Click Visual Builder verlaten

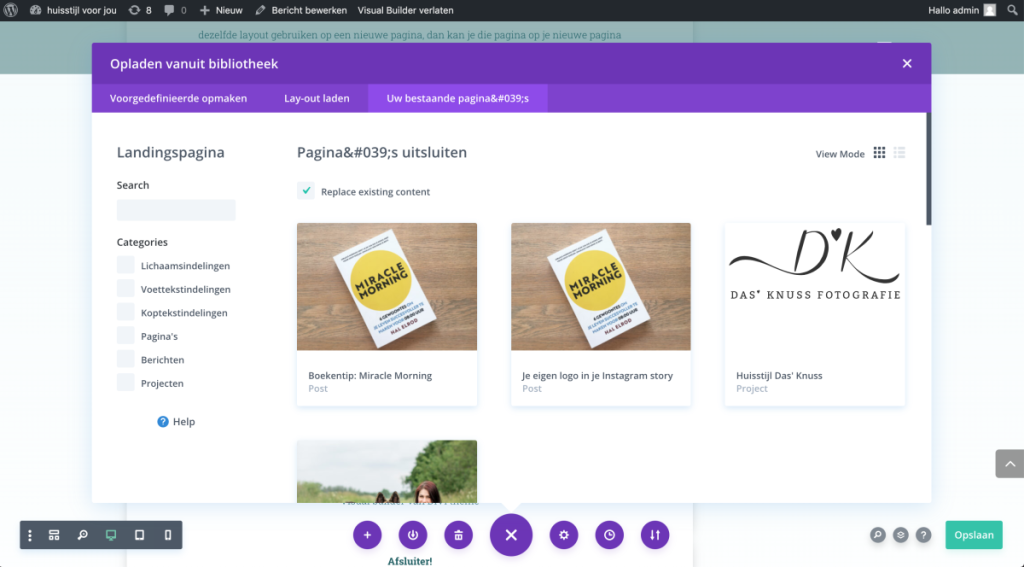click(x=406, y=10)
